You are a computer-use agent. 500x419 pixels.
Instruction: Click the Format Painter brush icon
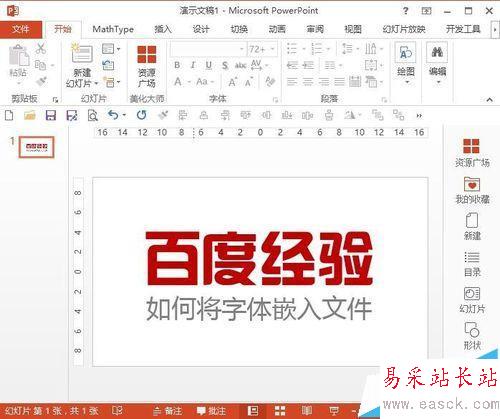[x=41, y=81]
